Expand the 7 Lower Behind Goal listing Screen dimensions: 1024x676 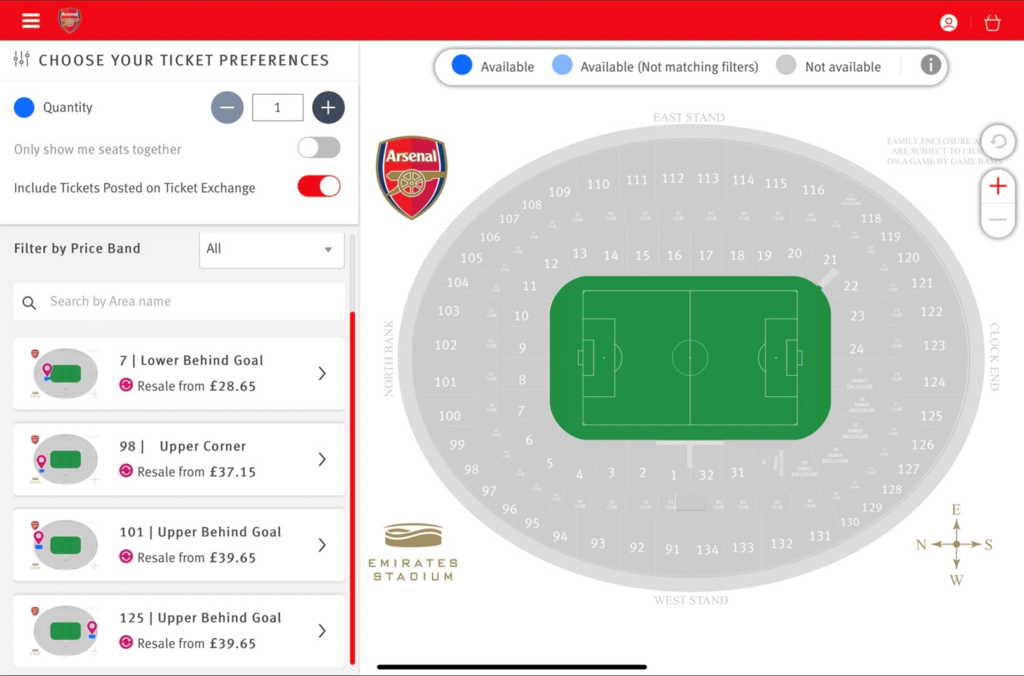(x=179, y=374)
